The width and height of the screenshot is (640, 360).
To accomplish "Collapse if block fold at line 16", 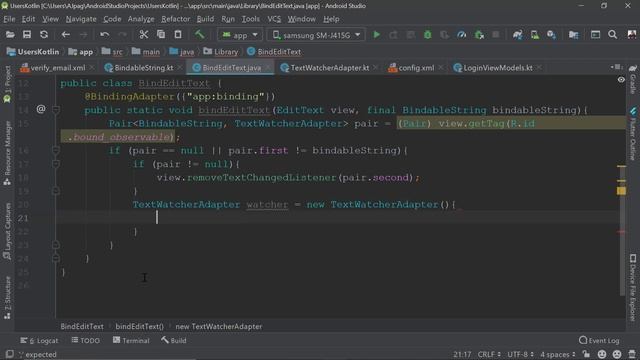I will coord(56,150).
